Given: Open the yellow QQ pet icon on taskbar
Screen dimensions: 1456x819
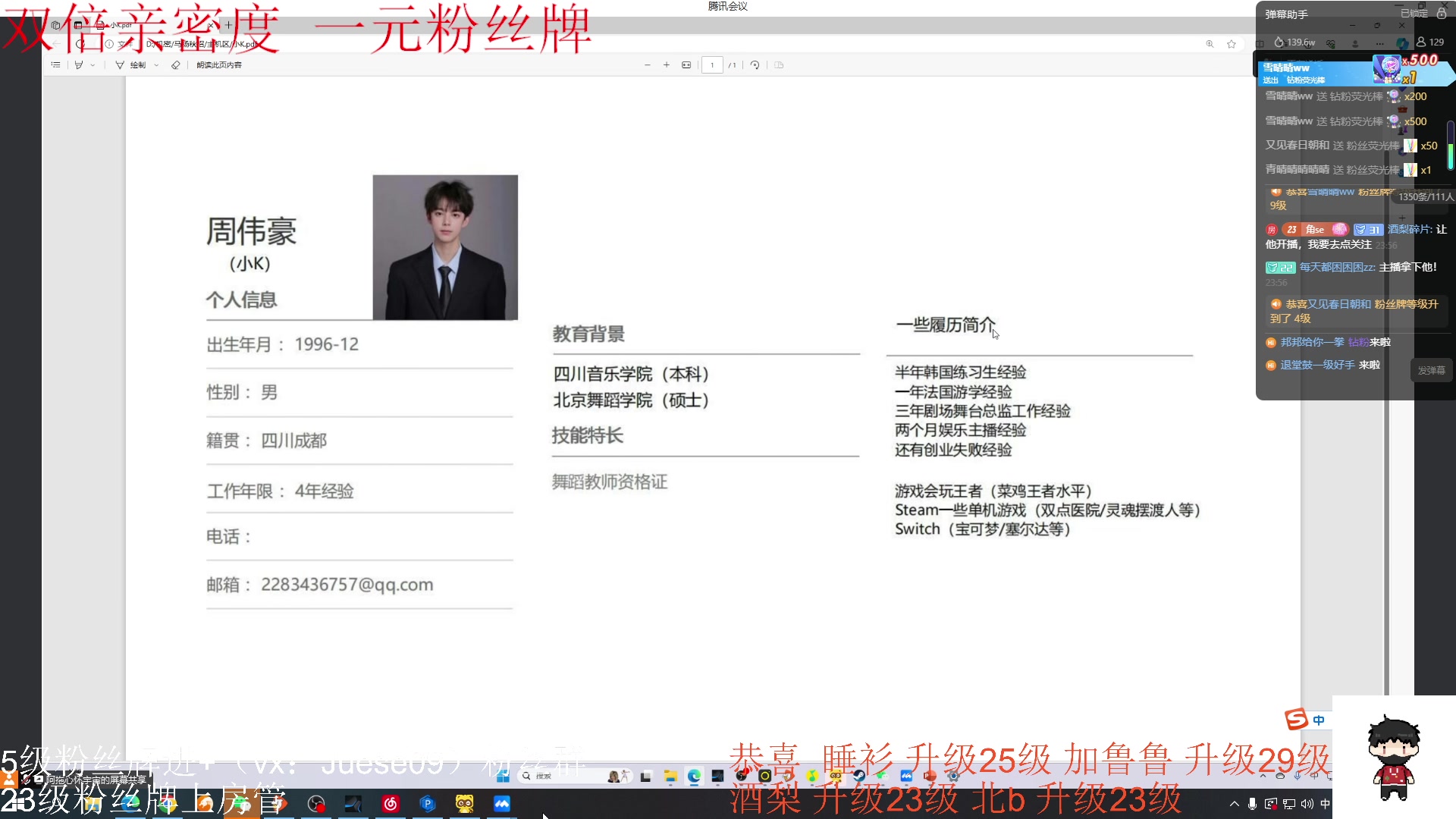Looking at the screenshot, I should [465, 803].
